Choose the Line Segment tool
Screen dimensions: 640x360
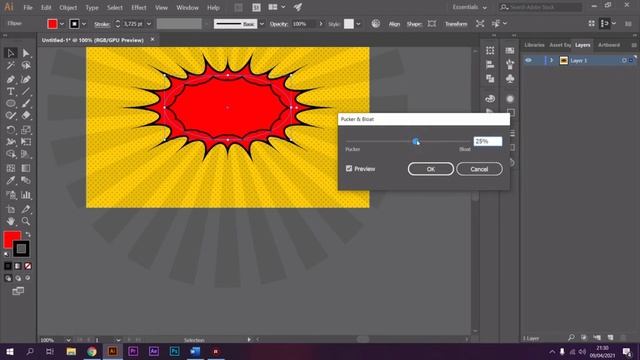26,91
